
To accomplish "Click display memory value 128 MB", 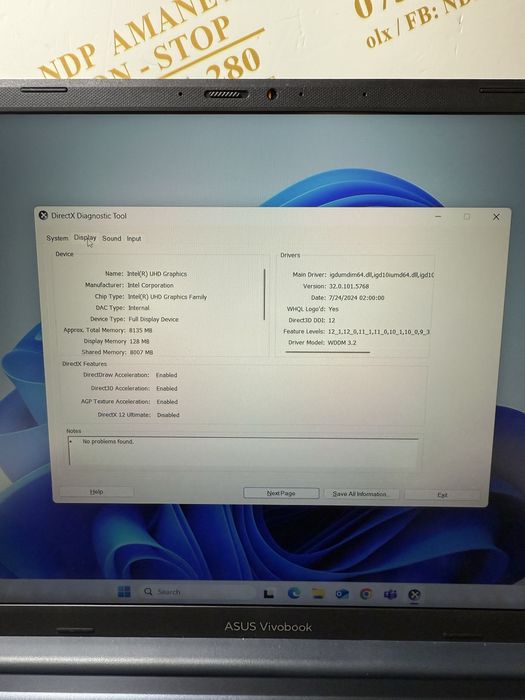I will pyautogui.click(x=139, y=341).
